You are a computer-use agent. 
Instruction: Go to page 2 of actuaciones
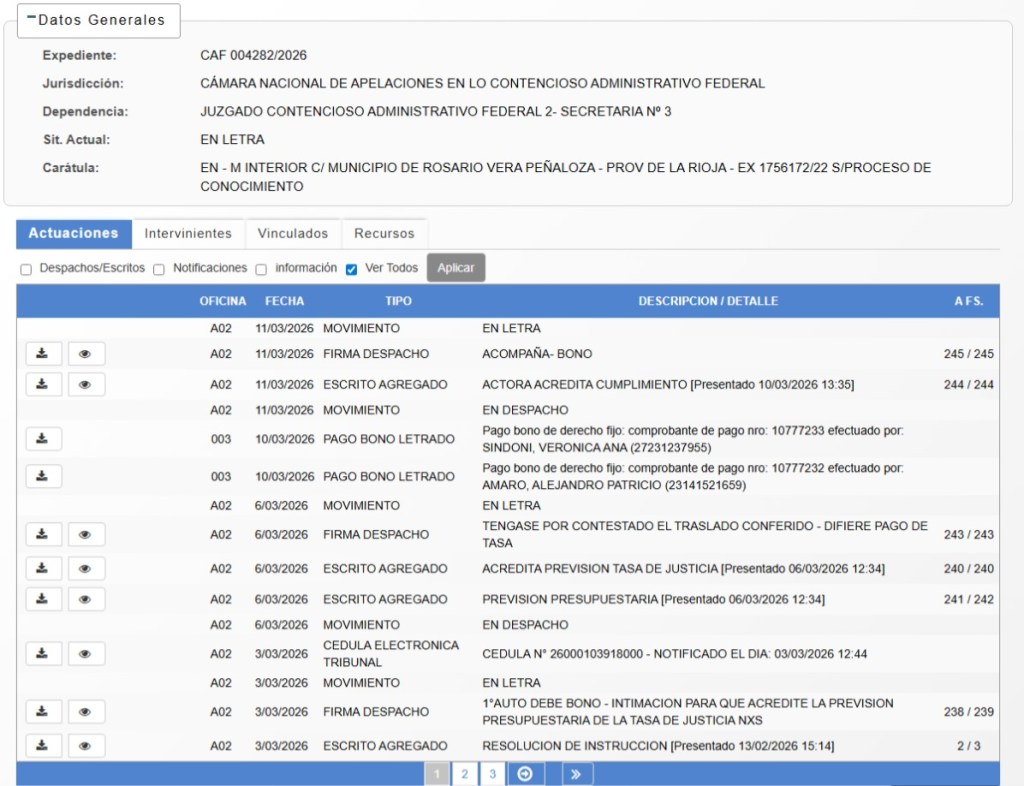pyautogui.click(x=464, y=774)
